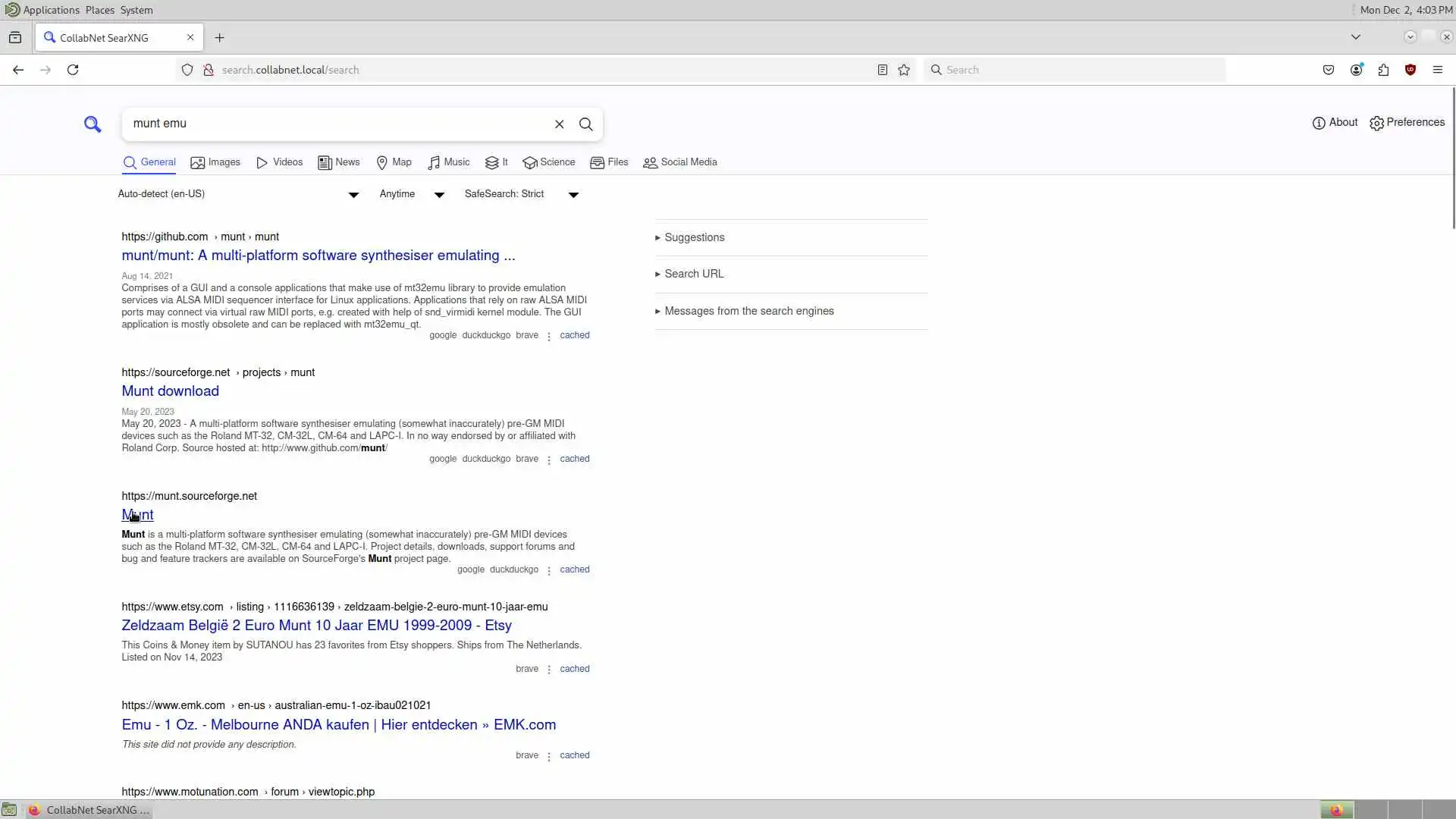Open Preferences gear
The image size is (1456, 819).
tap(1407, 123)
